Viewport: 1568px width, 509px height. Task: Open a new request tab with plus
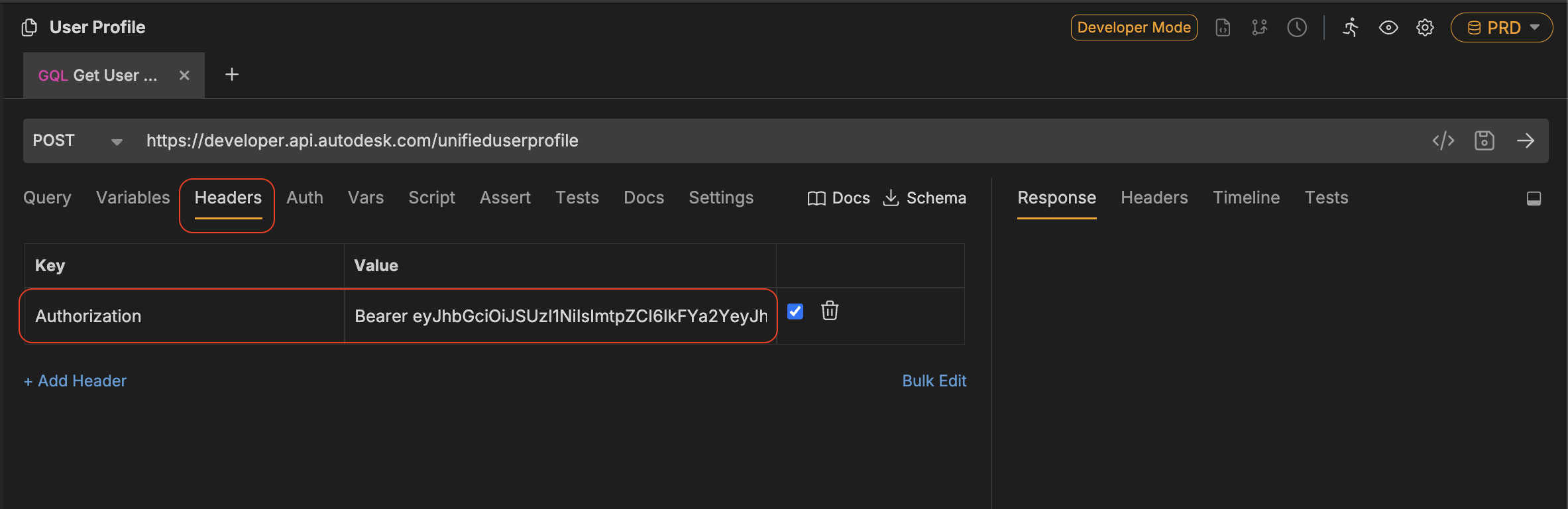coord(232,74)
